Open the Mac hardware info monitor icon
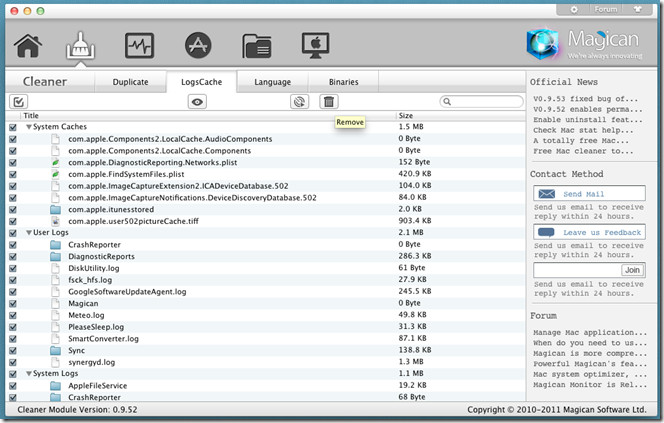The height and width of the screenshot is (423, 664). tap(315, 45)
